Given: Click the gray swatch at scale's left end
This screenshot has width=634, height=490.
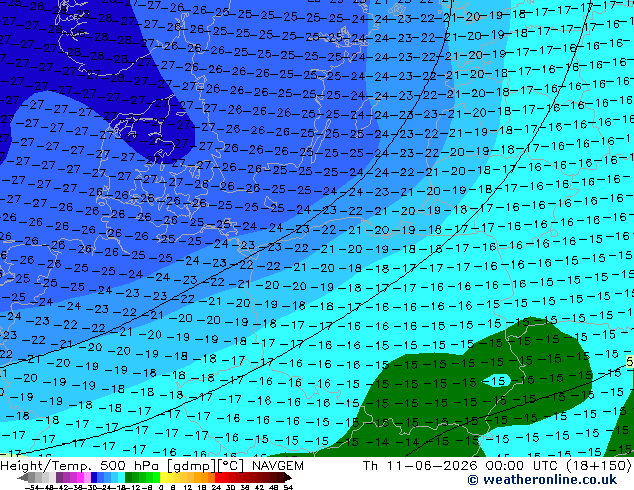Looking at the screenshot, I should (x=23, y=477).
